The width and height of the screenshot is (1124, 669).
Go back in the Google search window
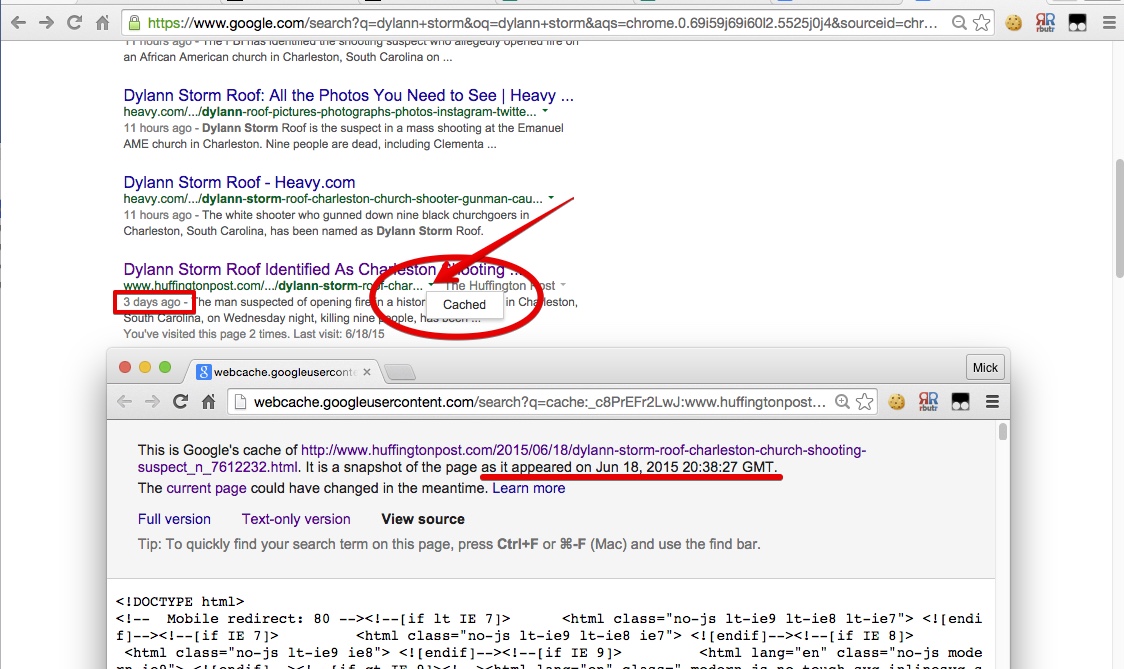pyautogui.click(x=19, y=23)
